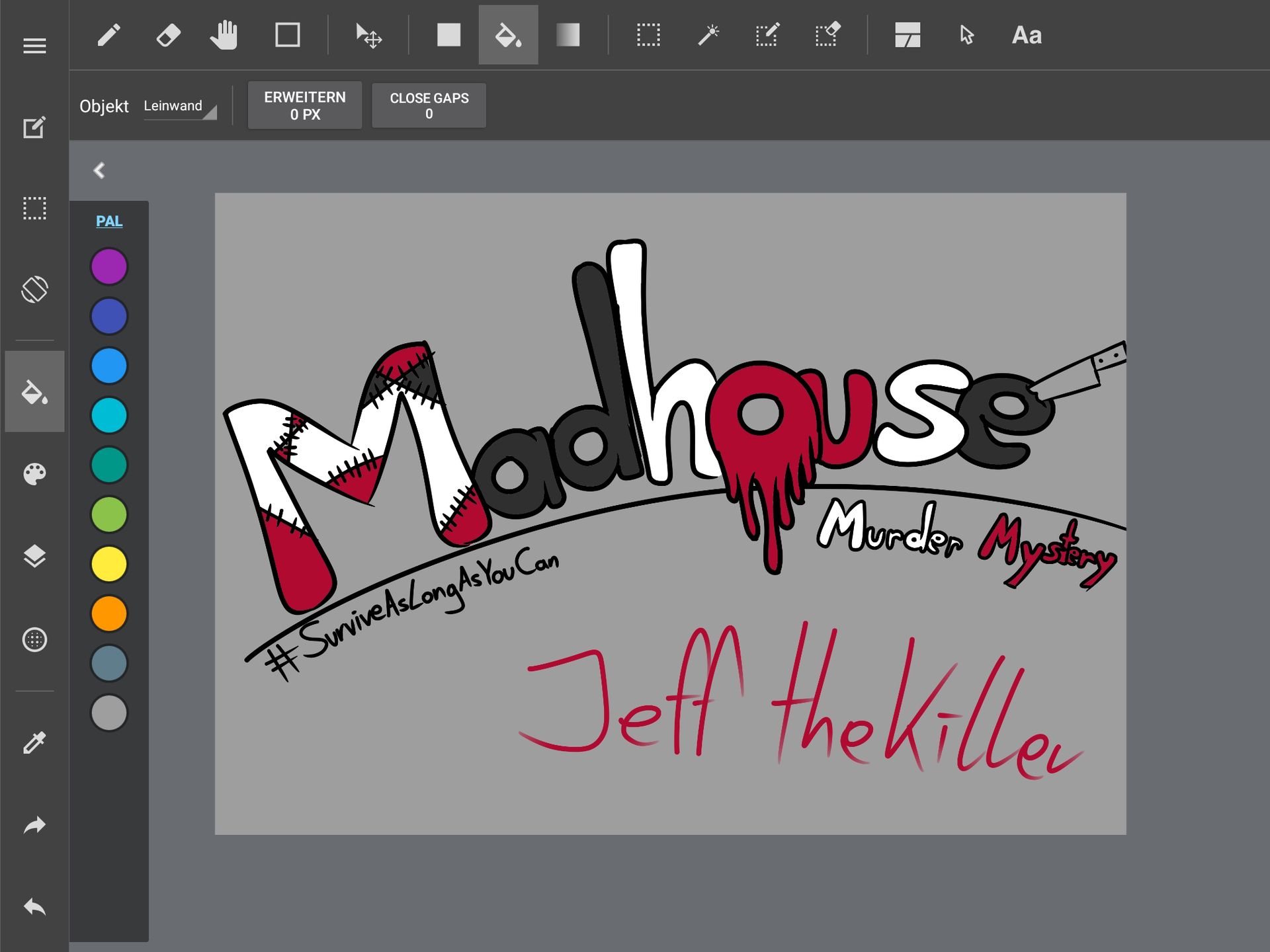
Task: Select the Text Aa tool
Action: pyautogui.click(x=1027, y=35)
